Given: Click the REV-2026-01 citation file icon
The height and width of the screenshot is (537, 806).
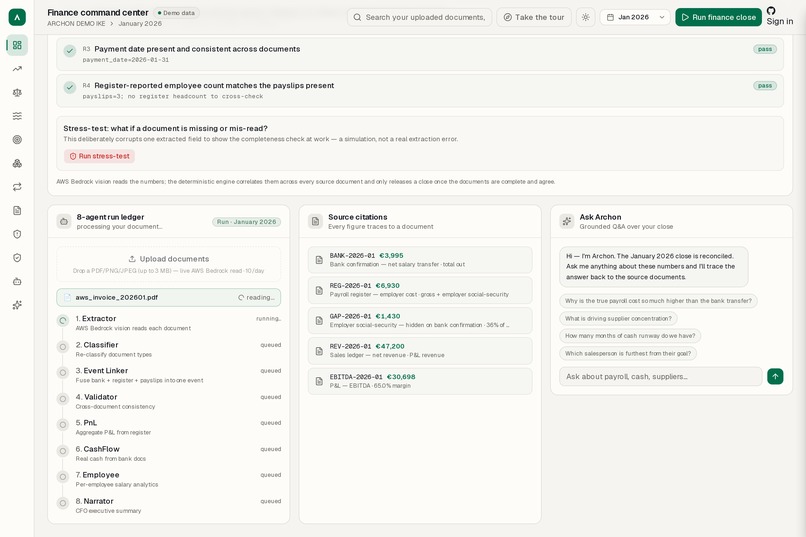Looking at the screenshot, I should coord(319,351).
